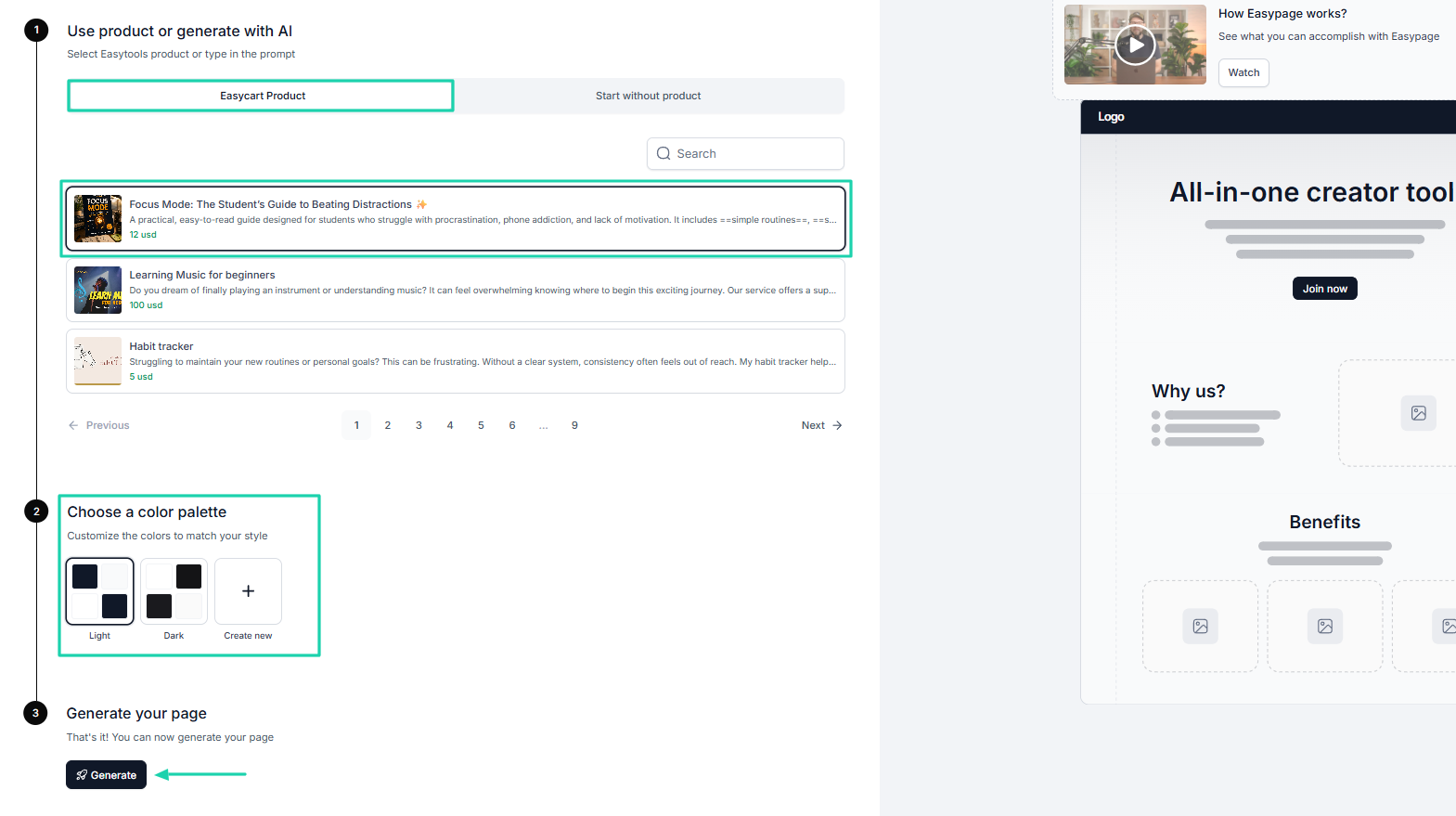Click the Benefits heading in preview
The width and height of the screenshot is (1456, 816).
coord(1324,522)
